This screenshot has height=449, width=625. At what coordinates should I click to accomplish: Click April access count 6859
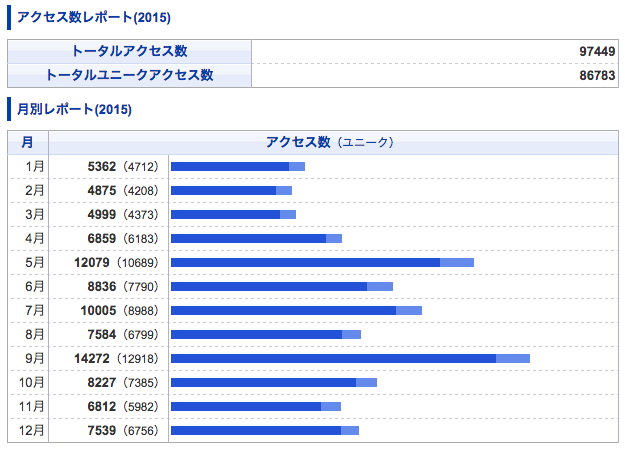tap(102, 238)
